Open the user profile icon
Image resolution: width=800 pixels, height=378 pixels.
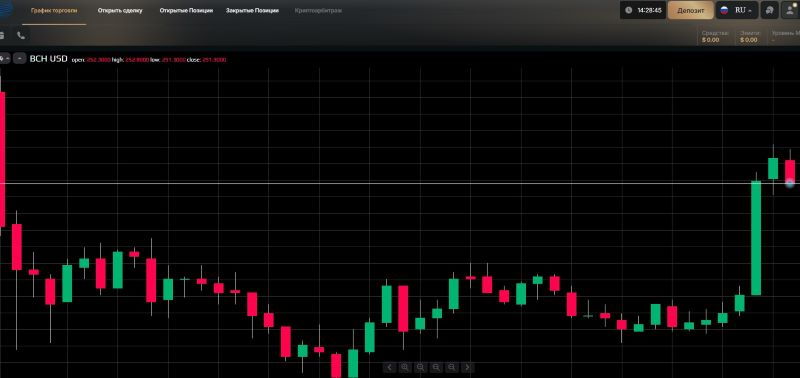click(x=791, y=10)
